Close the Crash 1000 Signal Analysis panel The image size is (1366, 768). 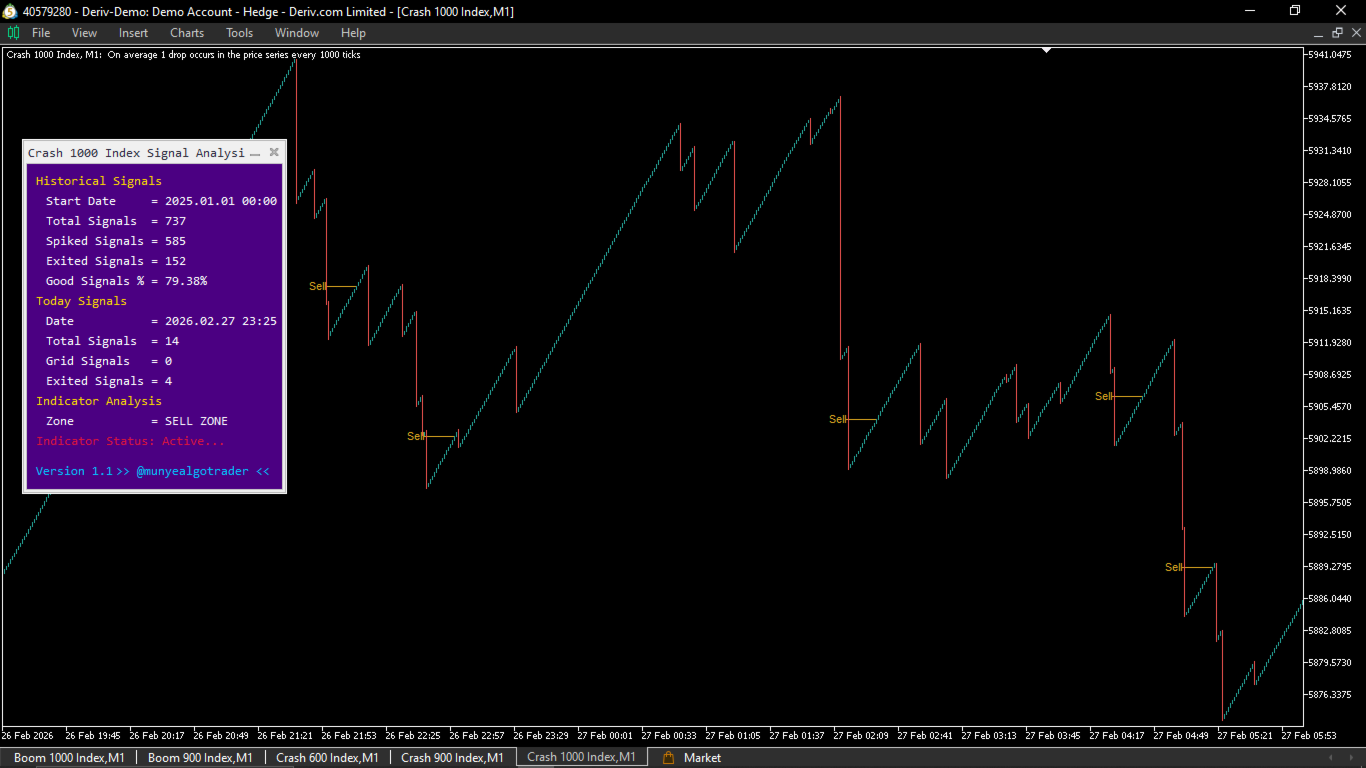(274, 153)
